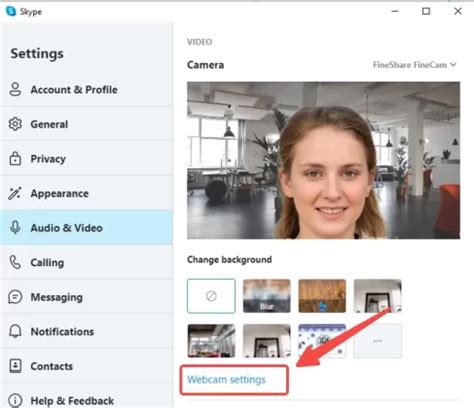Close the Skype window
474x408 pixels.
click(x=458, y=11)
